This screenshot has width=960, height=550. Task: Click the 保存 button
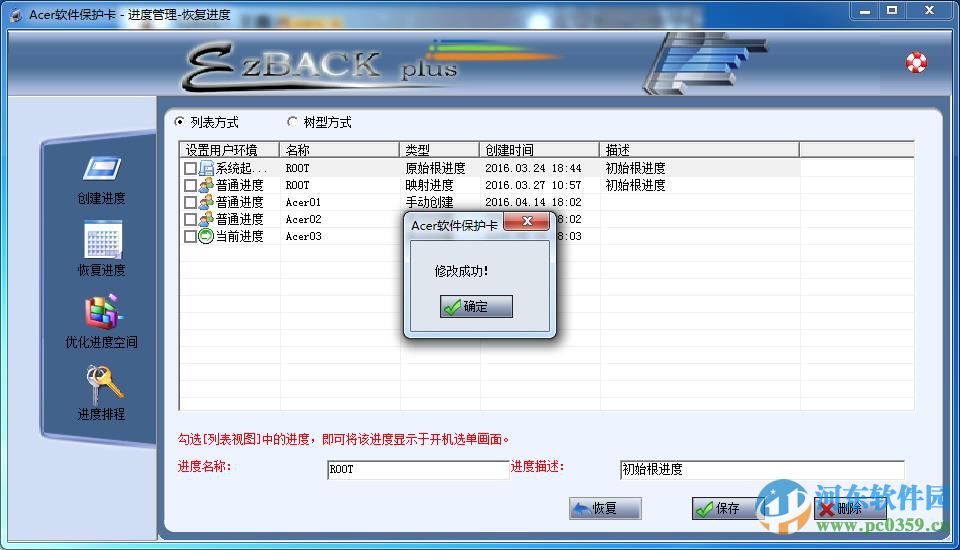pos(727,508)
